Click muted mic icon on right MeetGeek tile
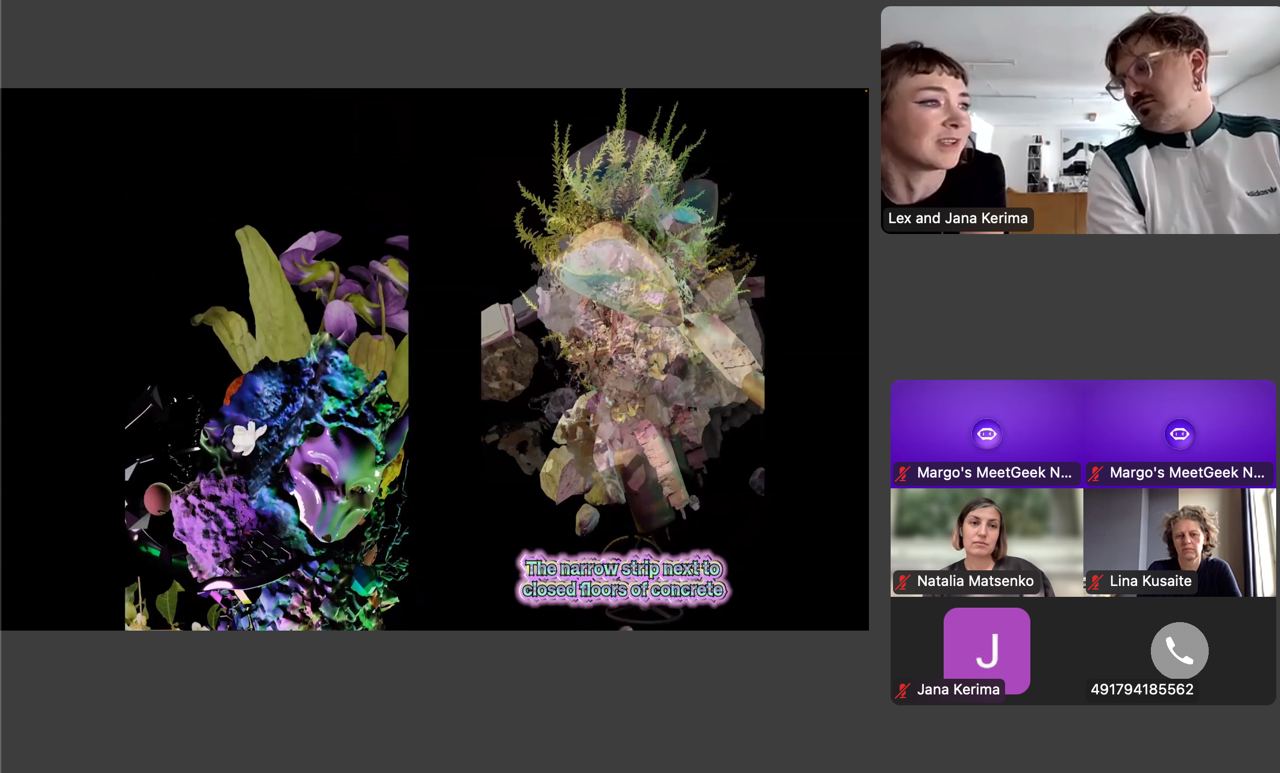This screenshot has height=773, width=1280. (x=1097, y=473)
